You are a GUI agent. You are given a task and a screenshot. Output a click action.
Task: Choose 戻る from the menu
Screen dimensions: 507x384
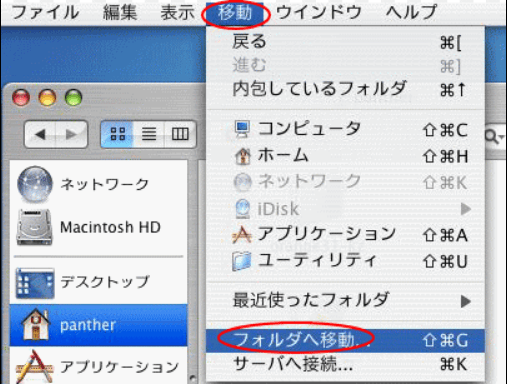pos(345,42)
